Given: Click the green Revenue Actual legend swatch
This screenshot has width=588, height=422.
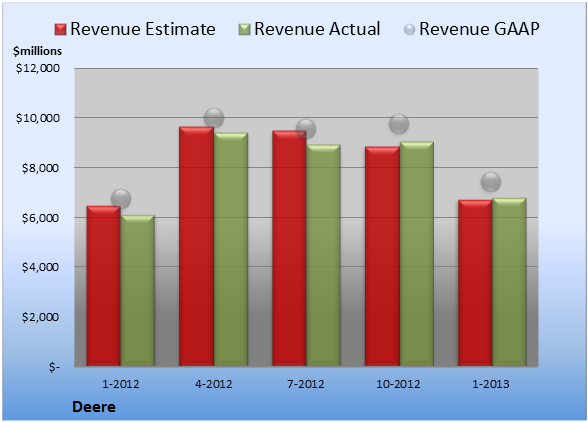Looking at the screenshot, I should [244, 30].
